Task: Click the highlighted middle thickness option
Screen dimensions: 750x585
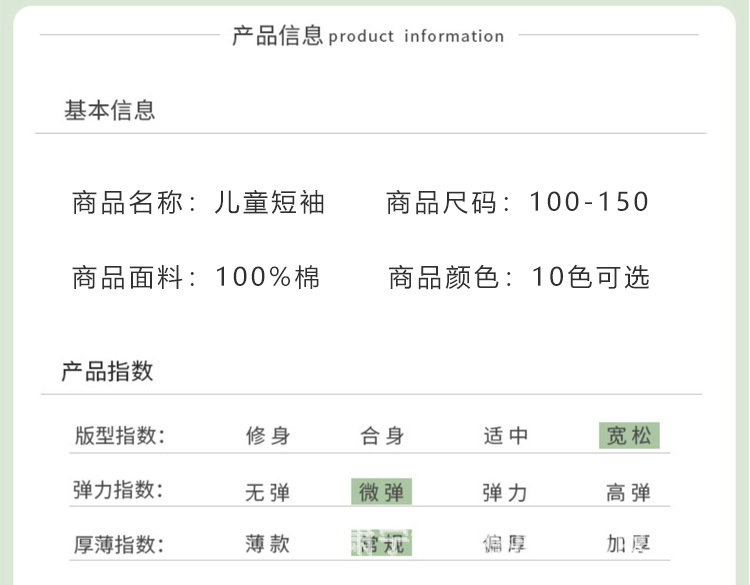Action: pos(382,545)
